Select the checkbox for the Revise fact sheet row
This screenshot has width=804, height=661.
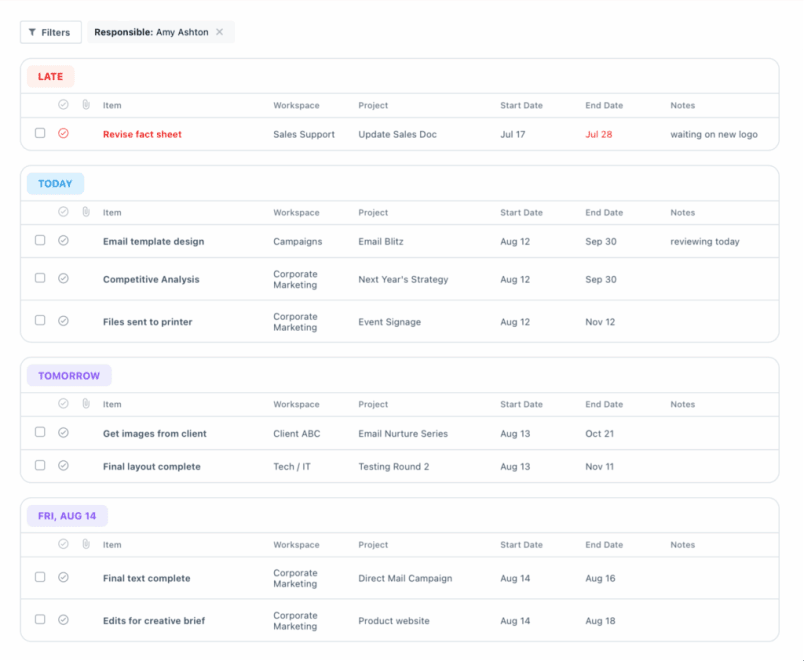(x=38, y=134)
